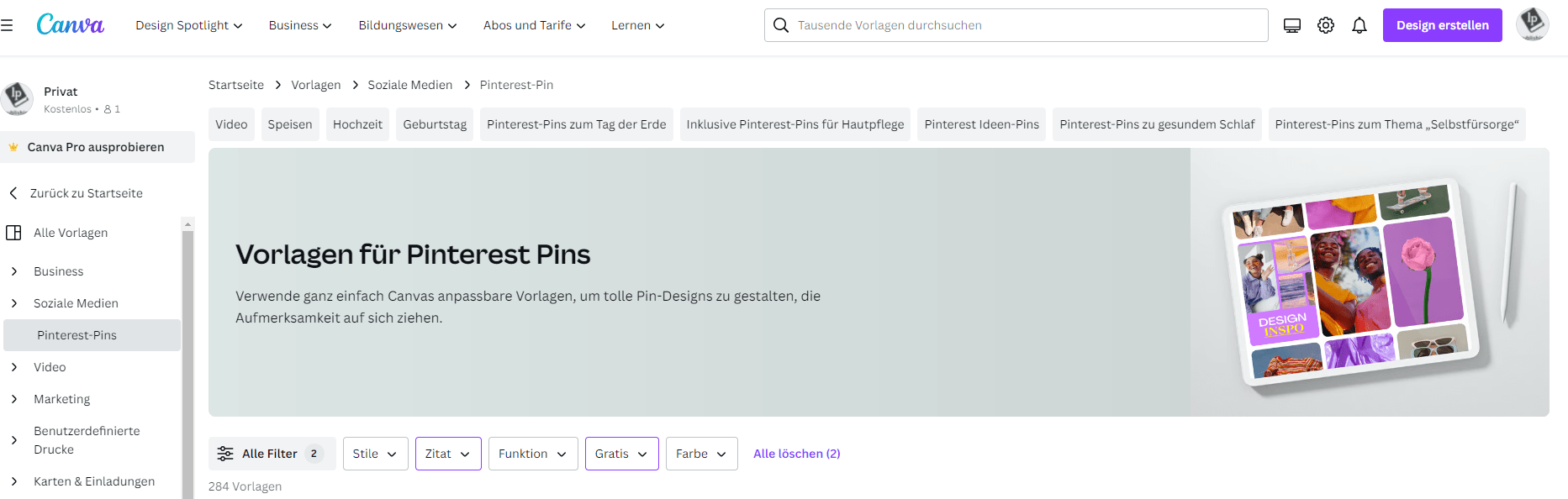This screenshot has width=1568, height=499.
Task: Expand the Business sidebar category chevron
Action: coord(14,271)
